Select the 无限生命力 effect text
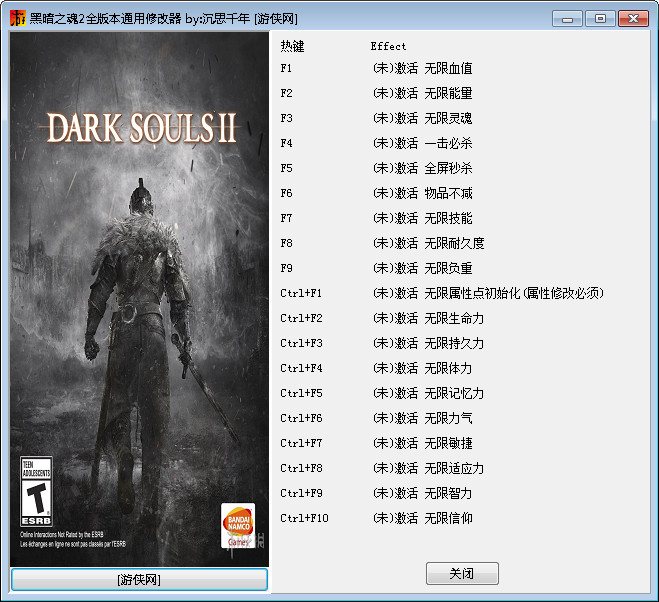Screen dimensions: 659x602 [454, 318]
